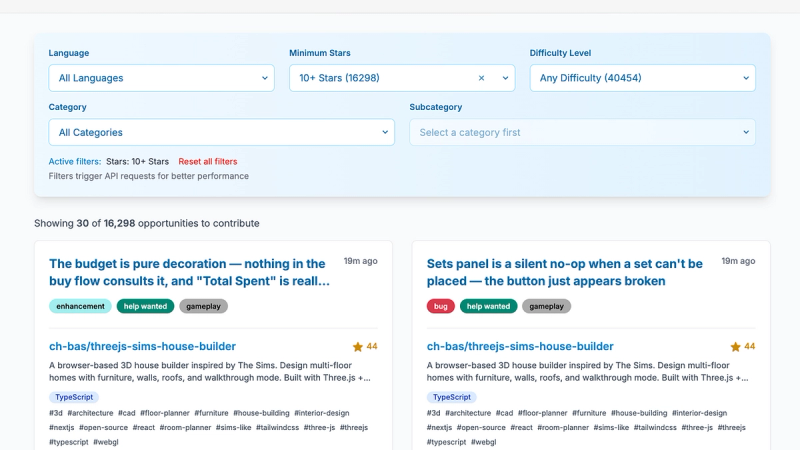The image size is (800, 450).
Task: Click star count 44 on the budget card
Action: [372, 346]
